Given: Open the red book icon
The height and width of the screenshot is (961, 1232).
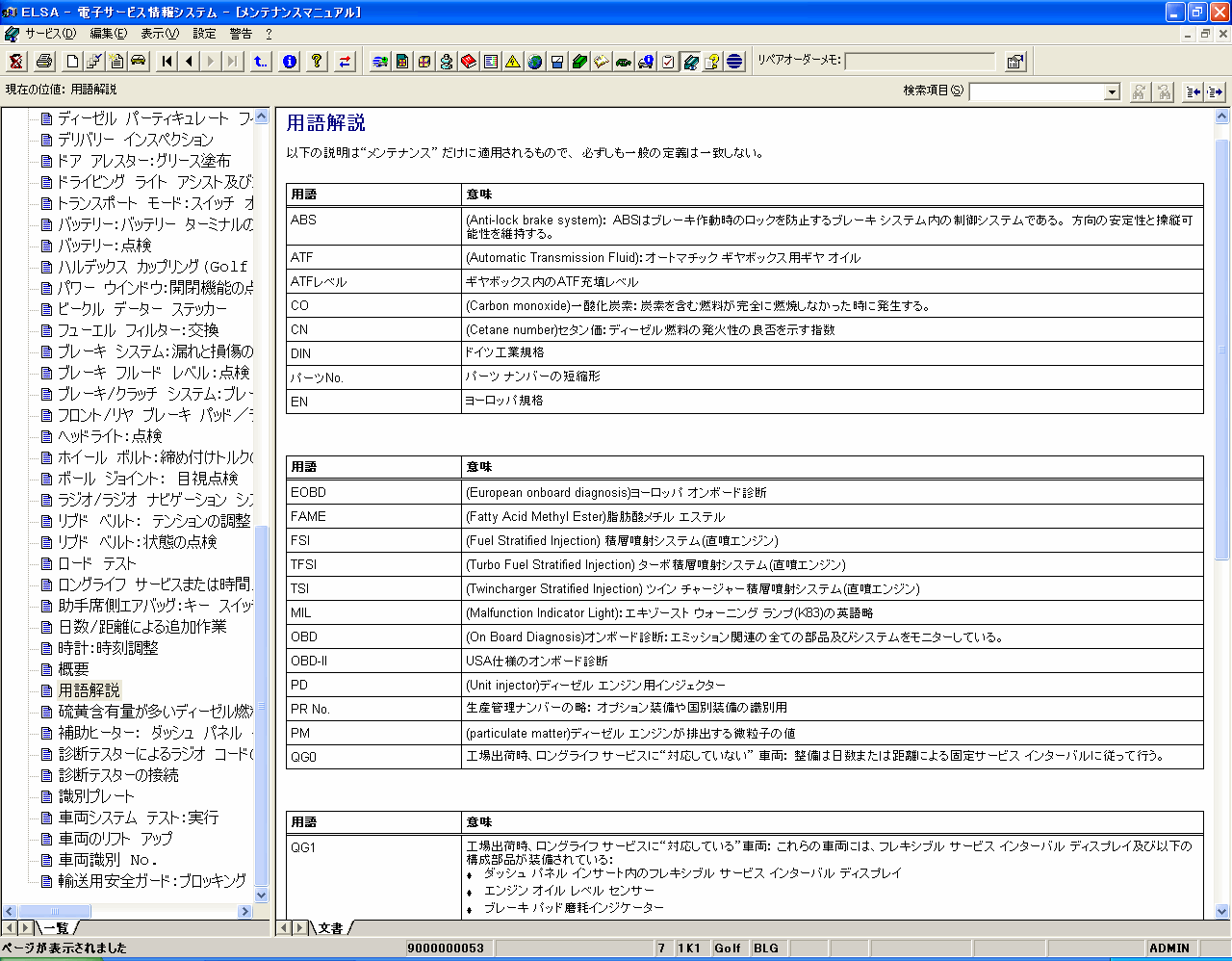Looking at the screenshot, I should (x=469, y=62).
